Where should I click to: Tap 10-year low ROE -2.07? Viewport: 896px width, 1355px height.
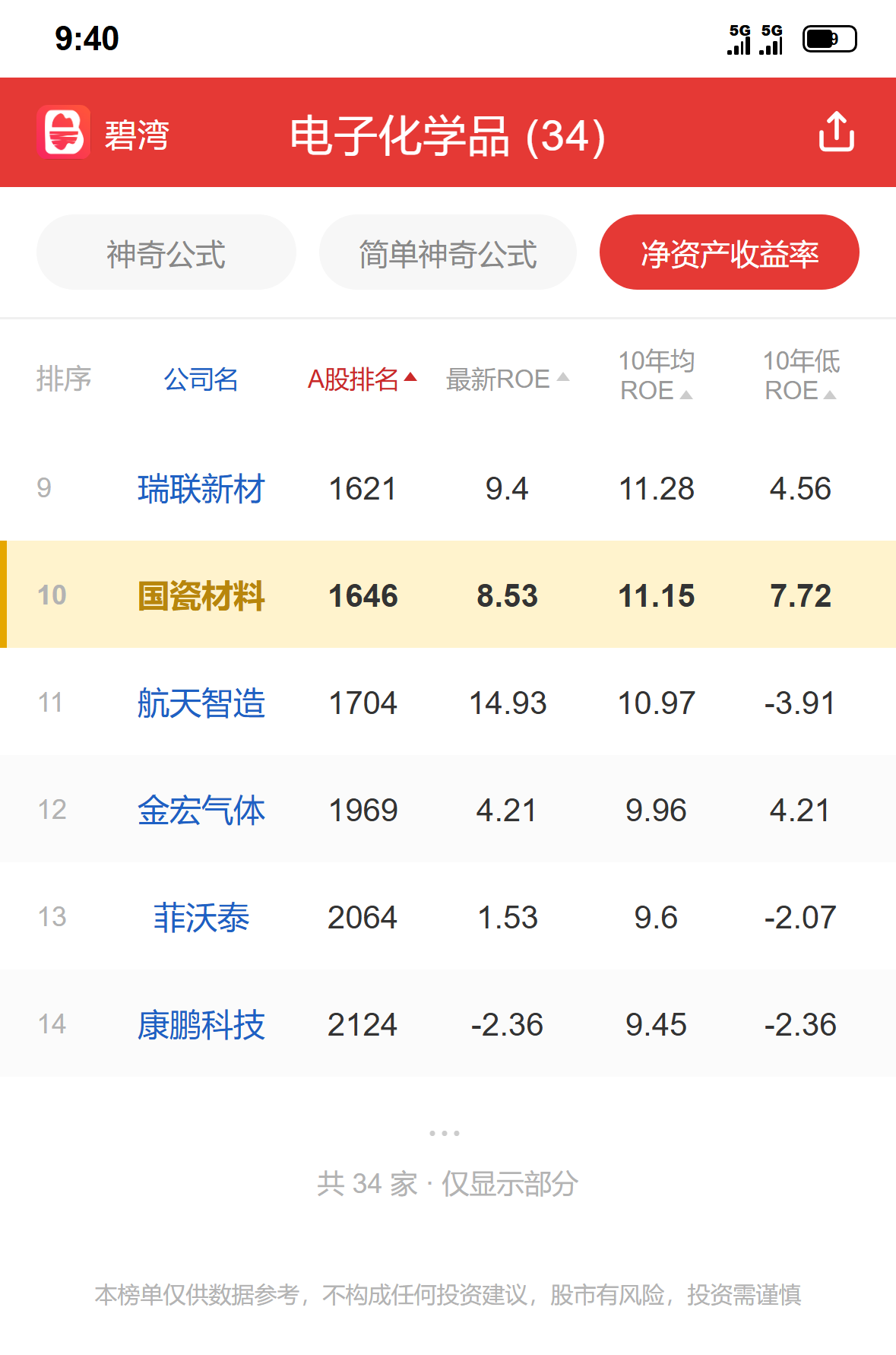[x=800, y=918]
